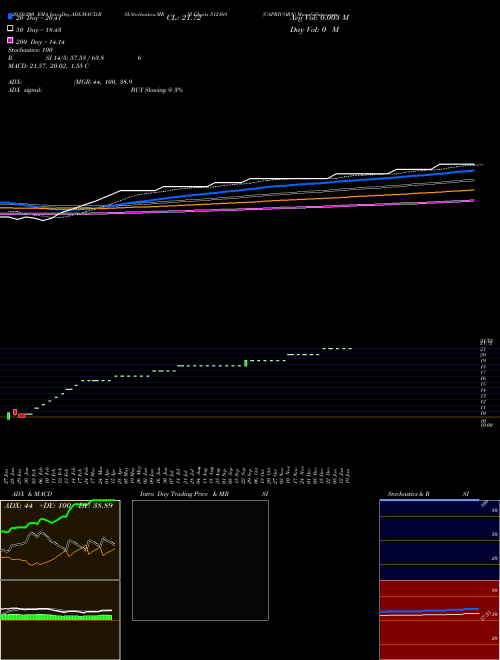
Task: Click the tall green candle at 22 Sep
Action: click(x=246, y=363)
